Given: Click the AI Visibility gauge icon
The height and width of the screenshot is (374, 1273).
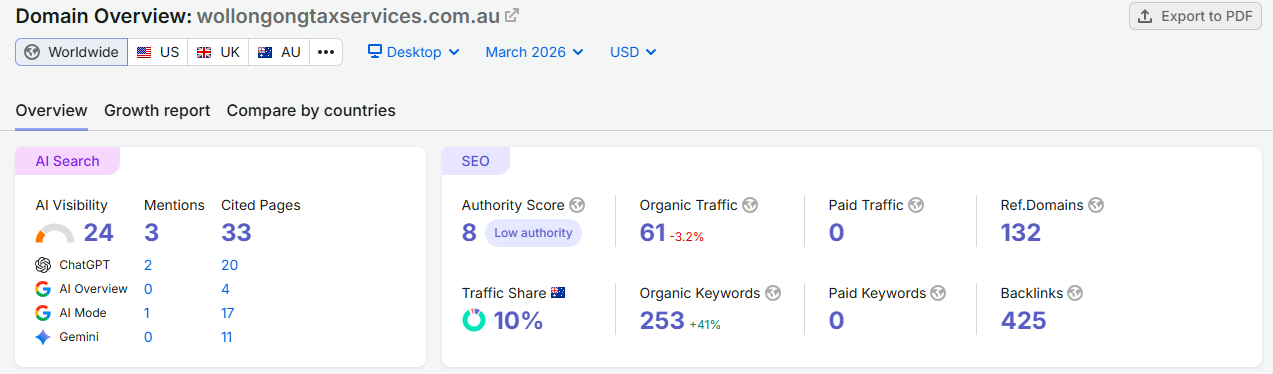Looking at the screenshot, I should point(55,234).
